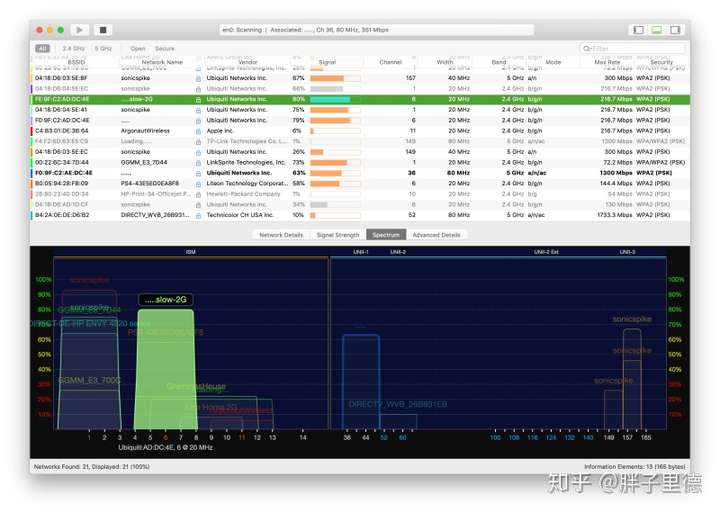Open the Signal Strength tab

[338, 235]
